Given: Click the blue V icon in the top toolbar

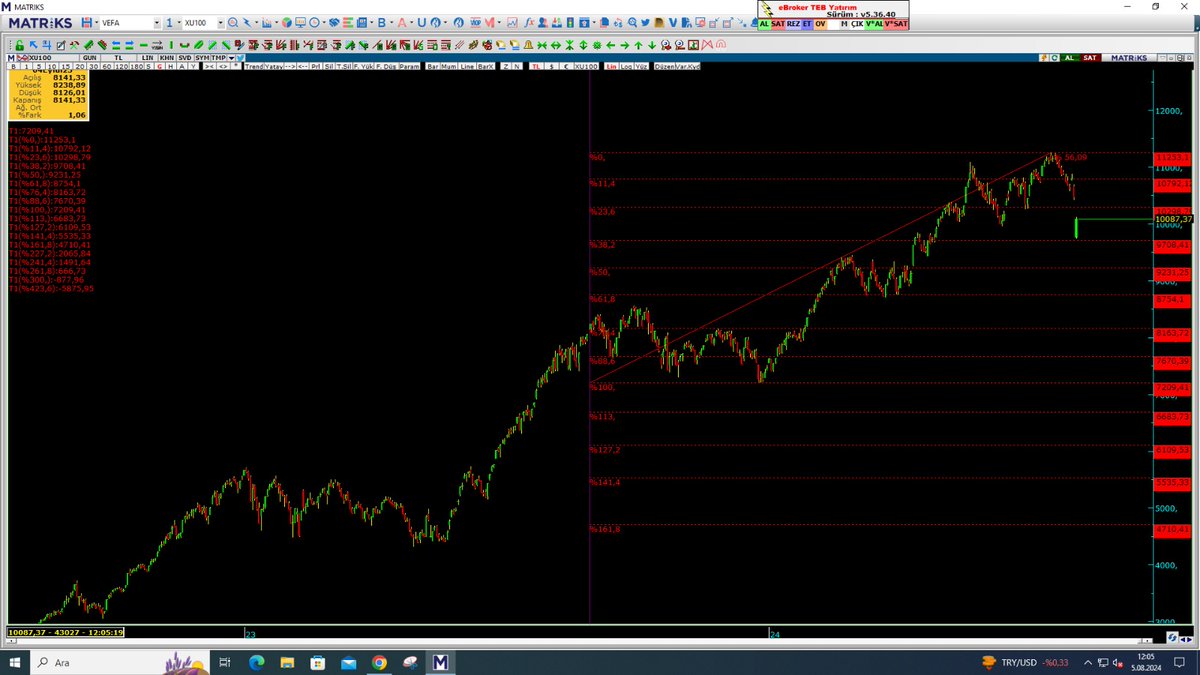Looking at the screenshot, I should pyautogui.click(x=673, y=22).
